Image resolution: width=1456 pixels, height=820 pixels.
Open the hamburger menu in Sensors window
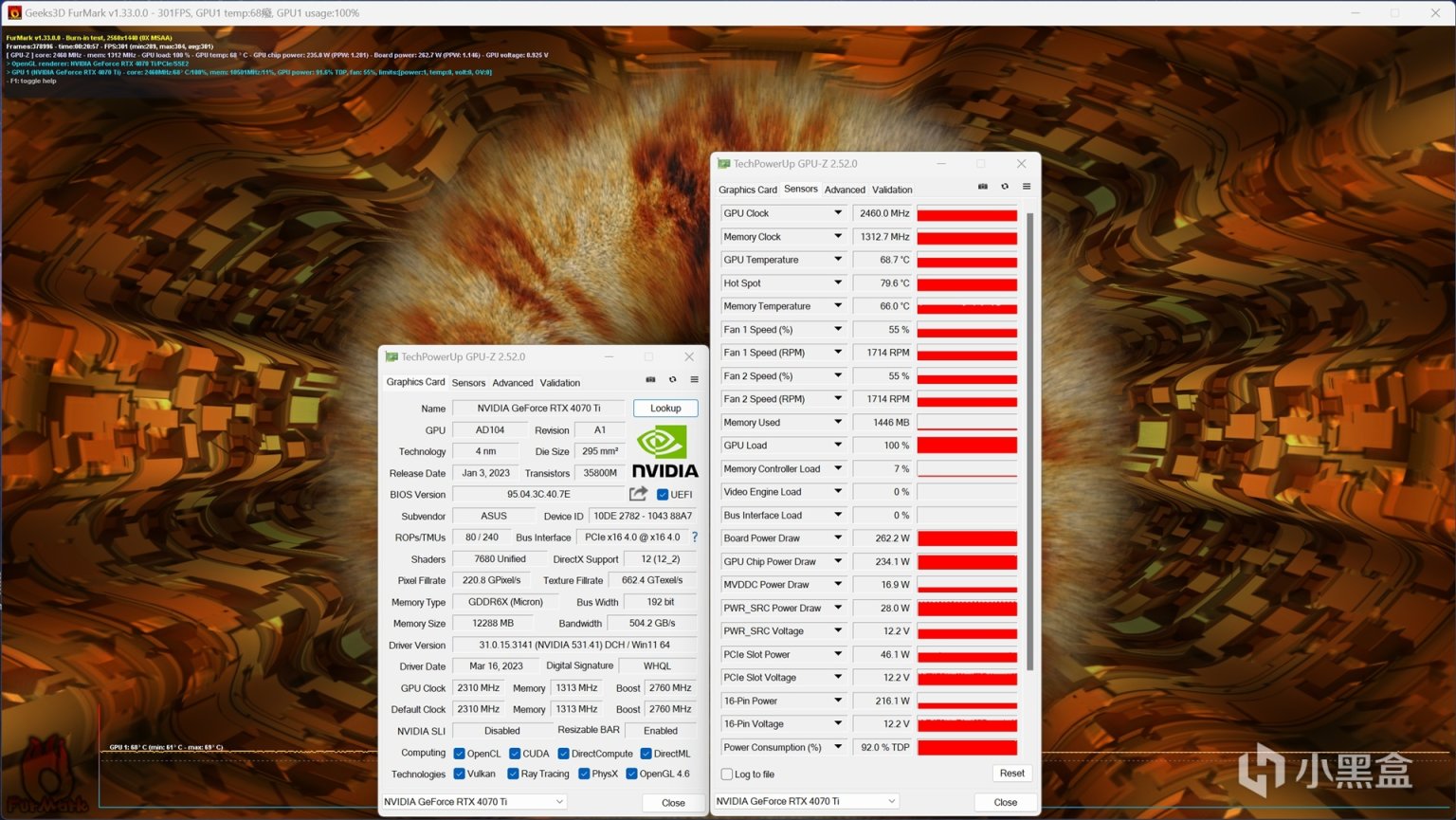1027,187
